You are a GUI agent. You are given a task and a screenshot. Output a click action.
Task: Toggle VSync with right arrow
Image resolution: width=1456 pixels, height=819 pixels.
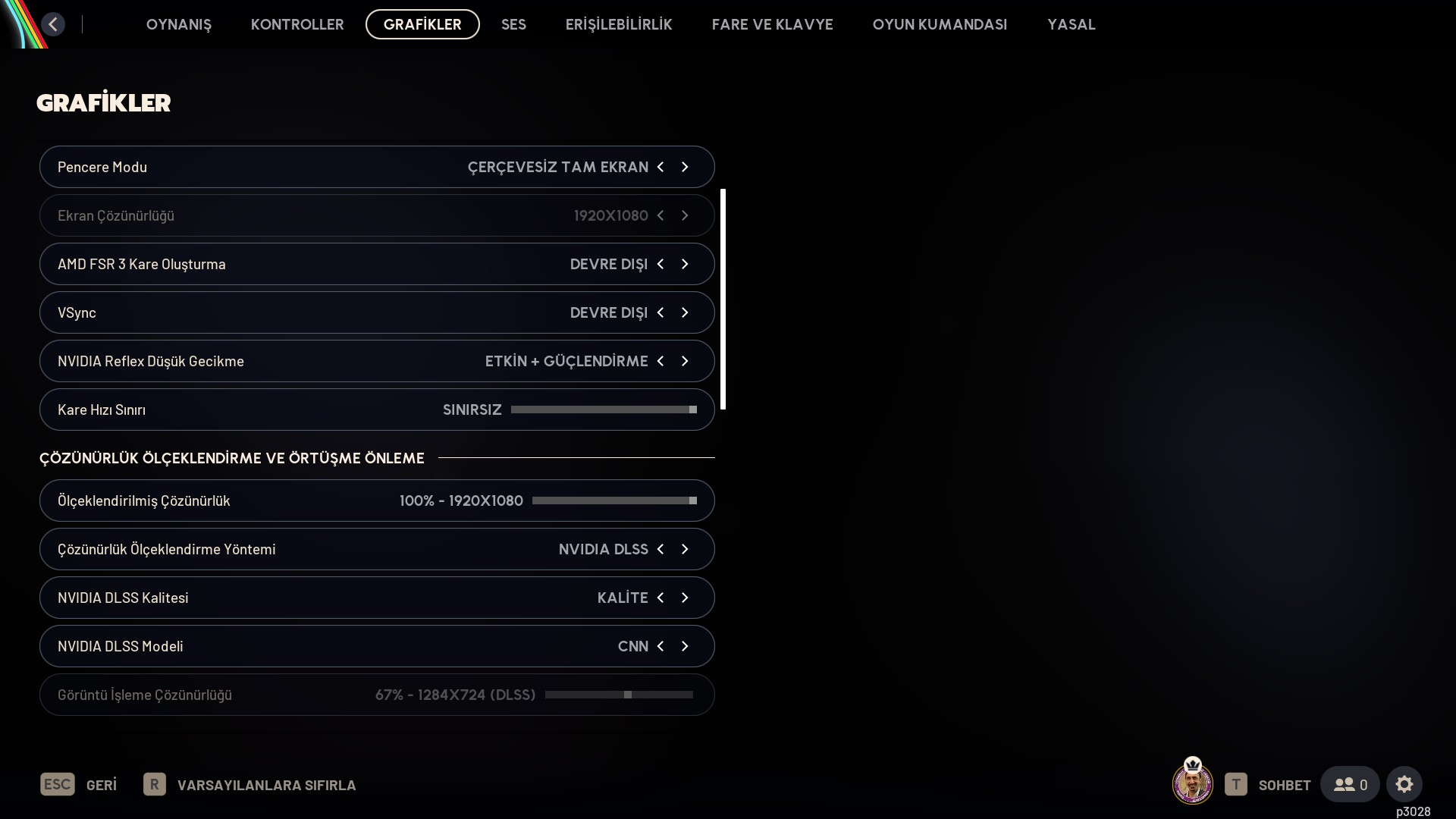[685, 312]
